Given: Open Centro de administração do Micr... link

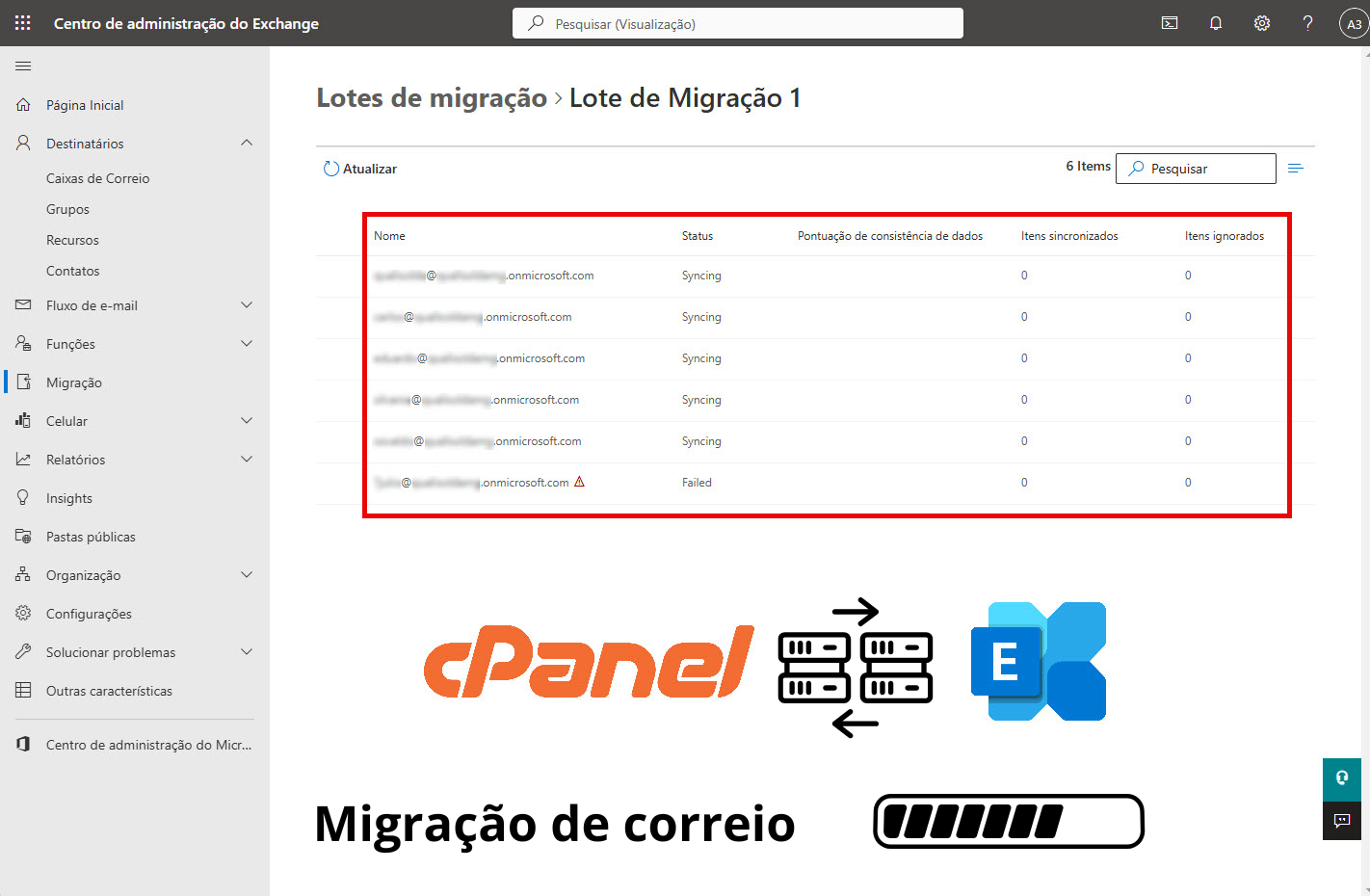Looking at the screenshot, I should [x=148, y=745].
